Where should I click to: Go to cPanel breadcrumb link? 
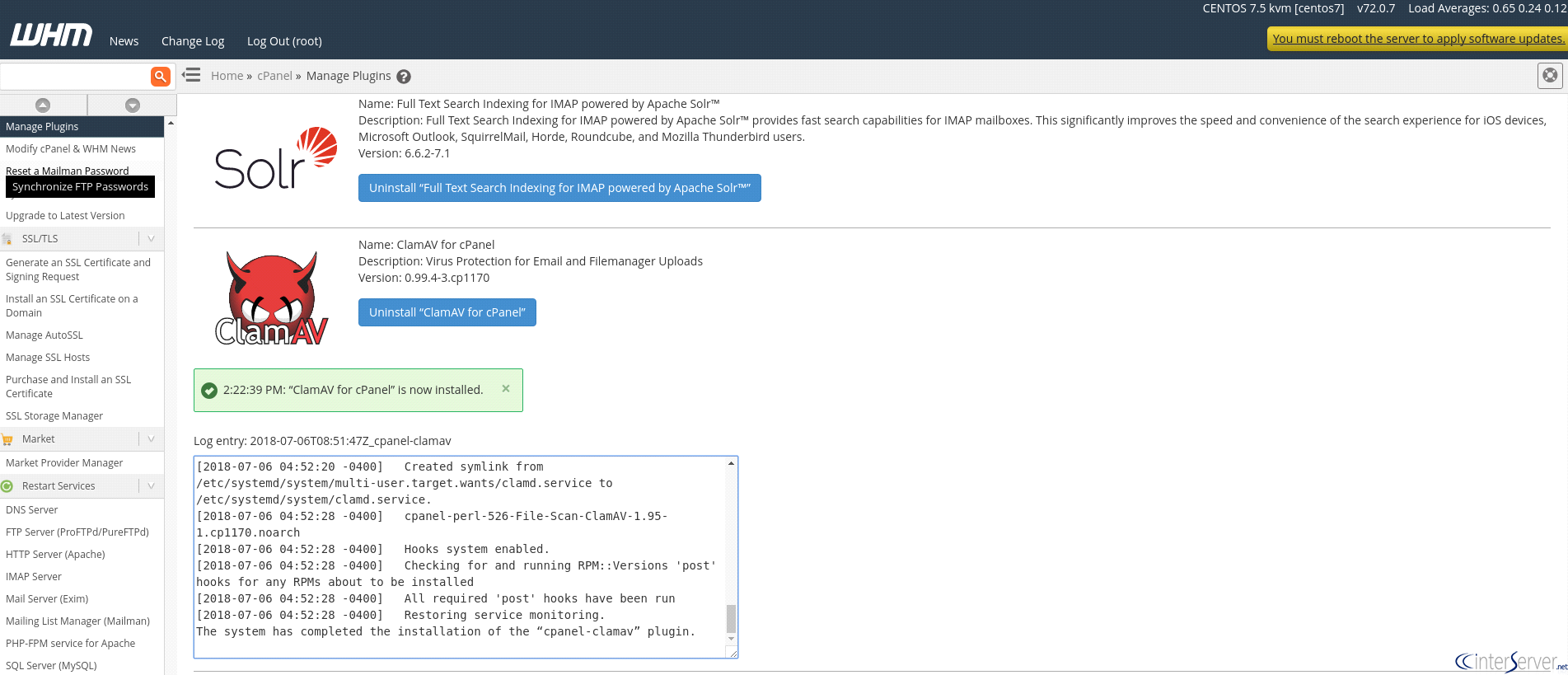274,76
